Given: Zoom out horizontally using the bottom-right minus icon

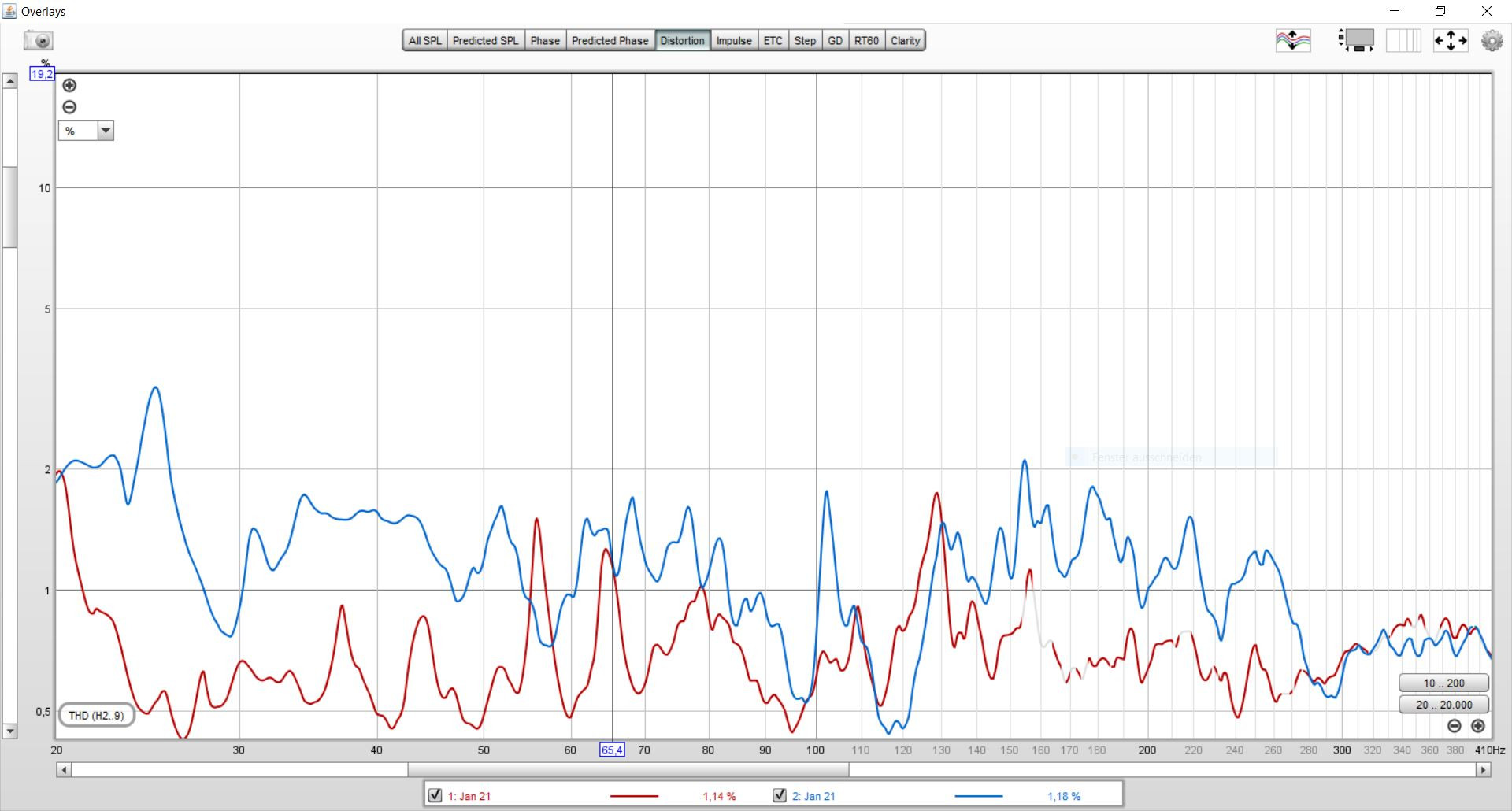Looking at the screenshot, I should (1455, 726).
